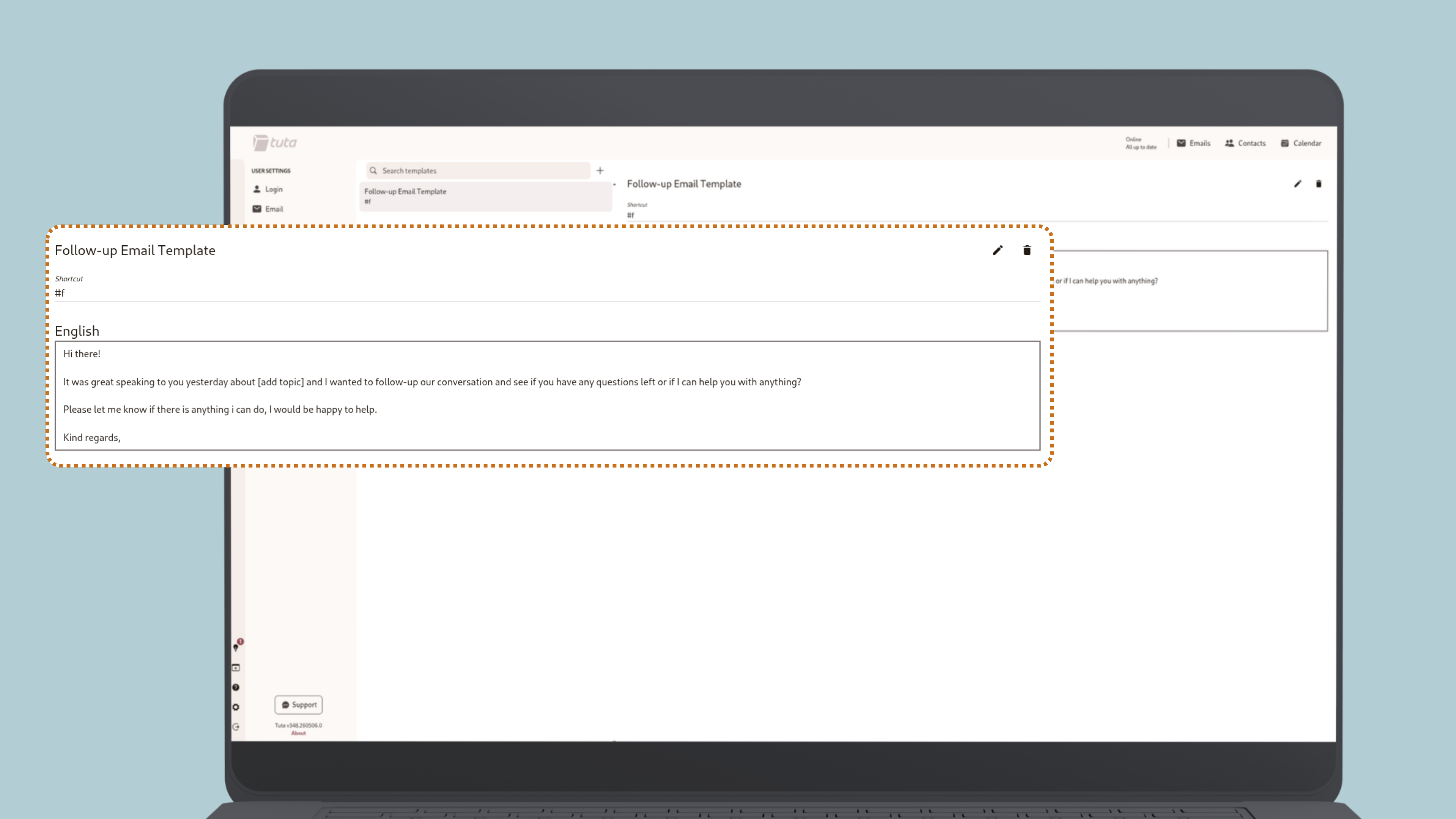Open the Contacts section
Screen dimensions: 1456x819
coord(1244,143)
